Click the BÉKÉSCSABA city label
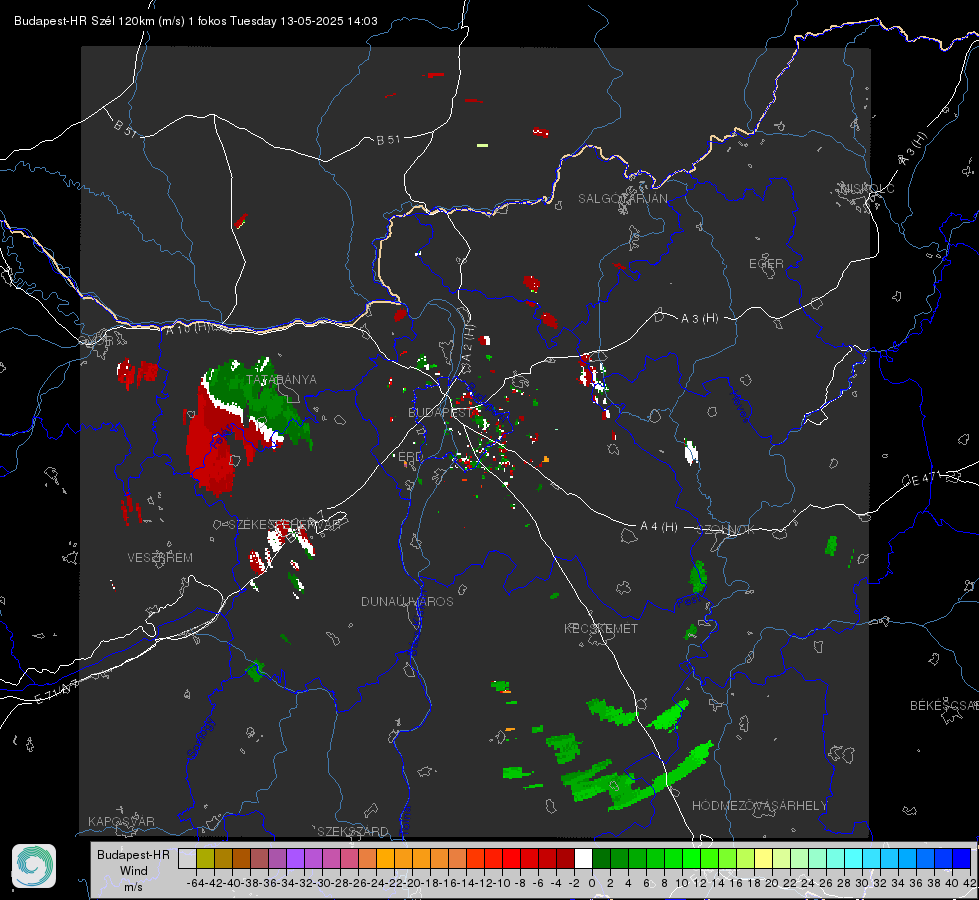This screenshot has height=900, width=979. (x=944, y=706)
